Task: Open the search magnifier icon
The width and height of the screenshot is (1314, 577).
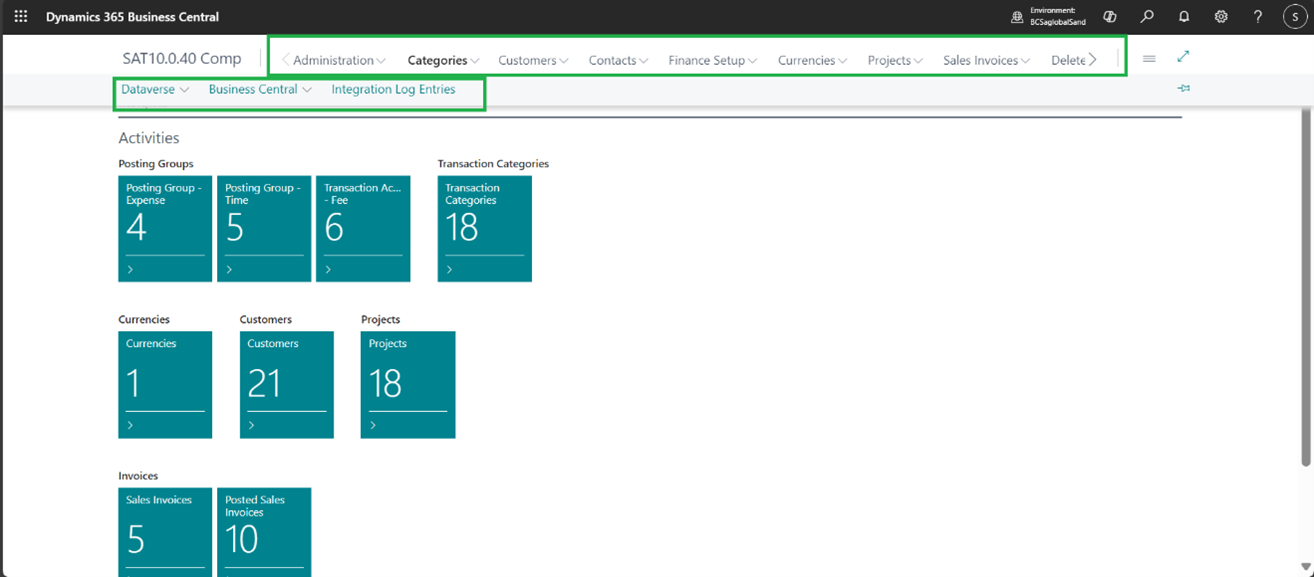Action: 1147,17
